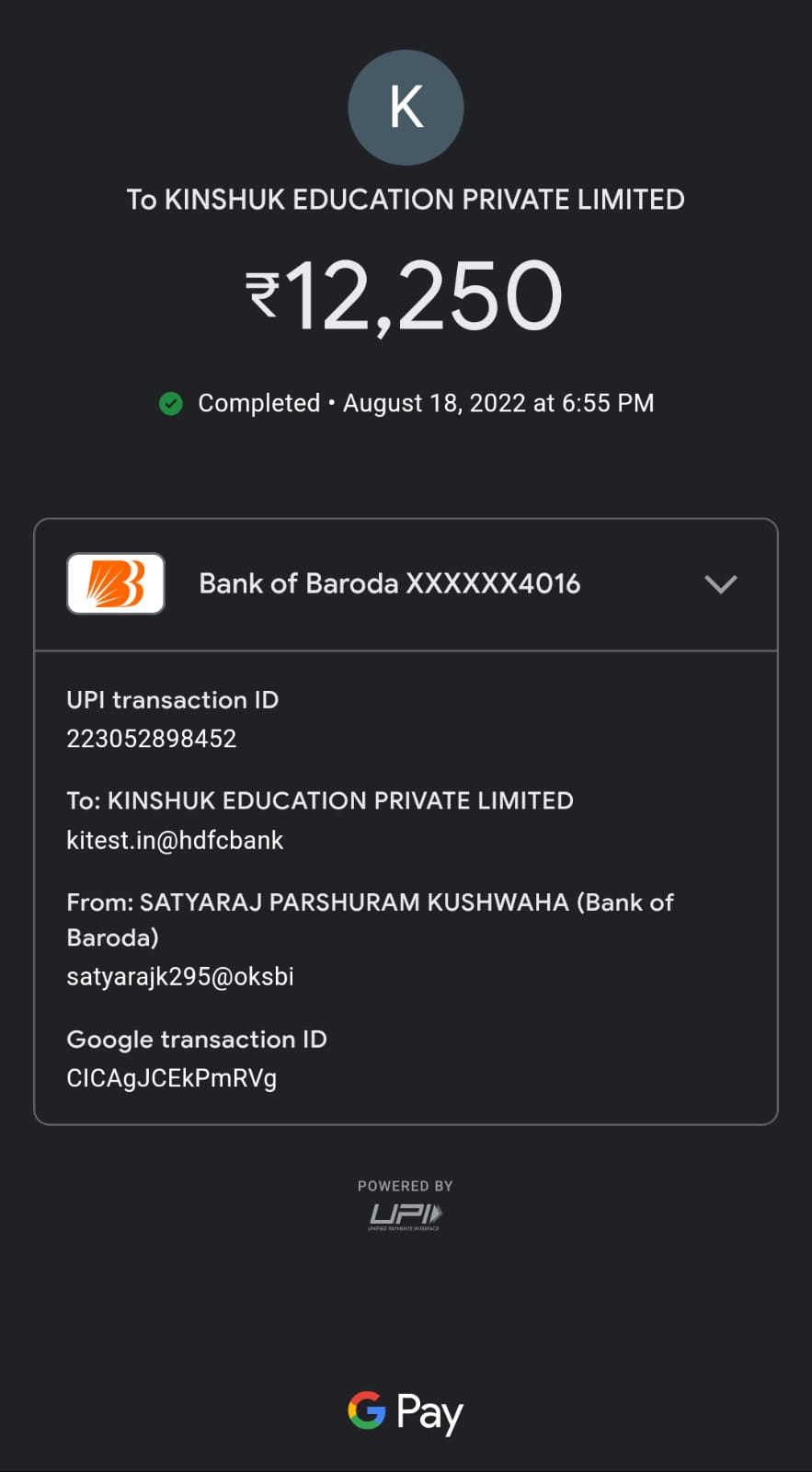Viewport: 812px width, 1472px height.
Task: Click the recipient name inside the details card
Action: (x=320, y=800)
